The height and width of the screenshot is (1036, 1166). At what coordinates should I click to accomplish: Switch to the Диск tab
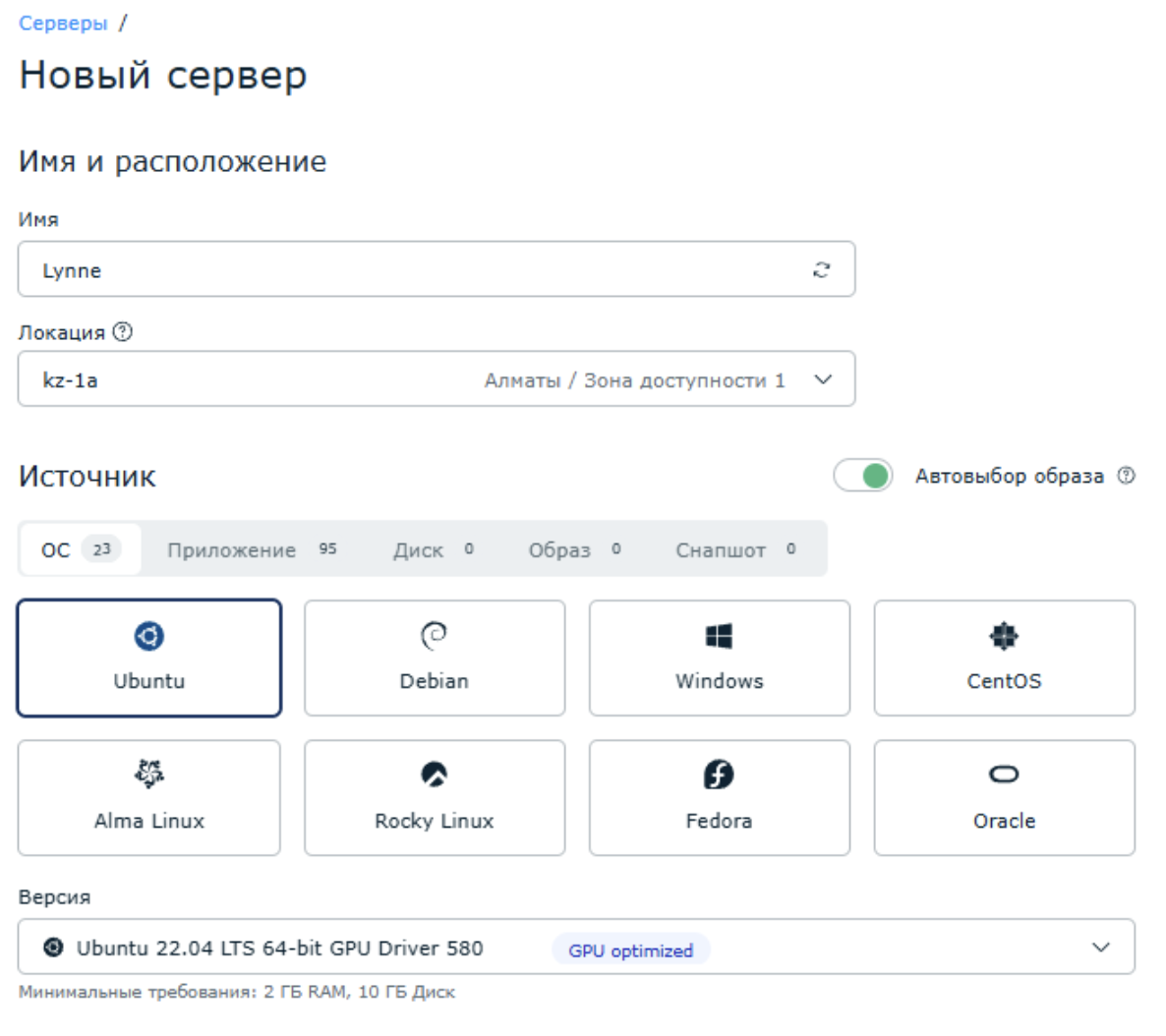click(x=433, y=549)
